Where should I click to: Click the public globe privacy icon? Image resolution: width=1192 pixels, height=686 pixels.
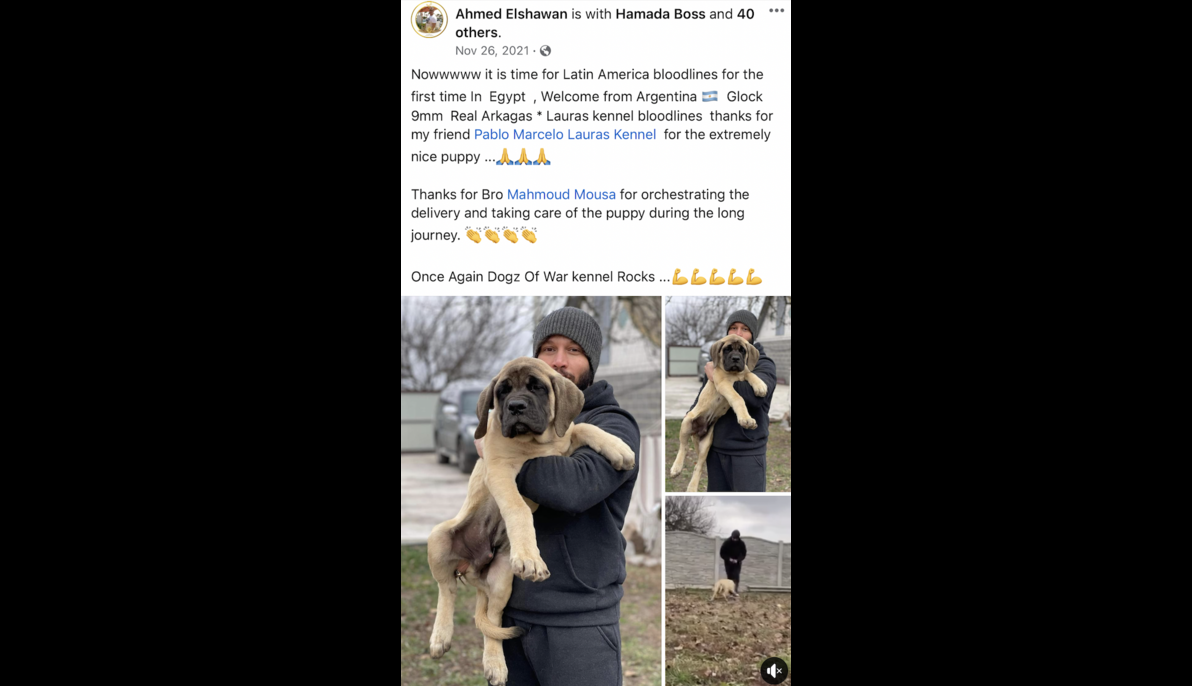click(545, 51)
